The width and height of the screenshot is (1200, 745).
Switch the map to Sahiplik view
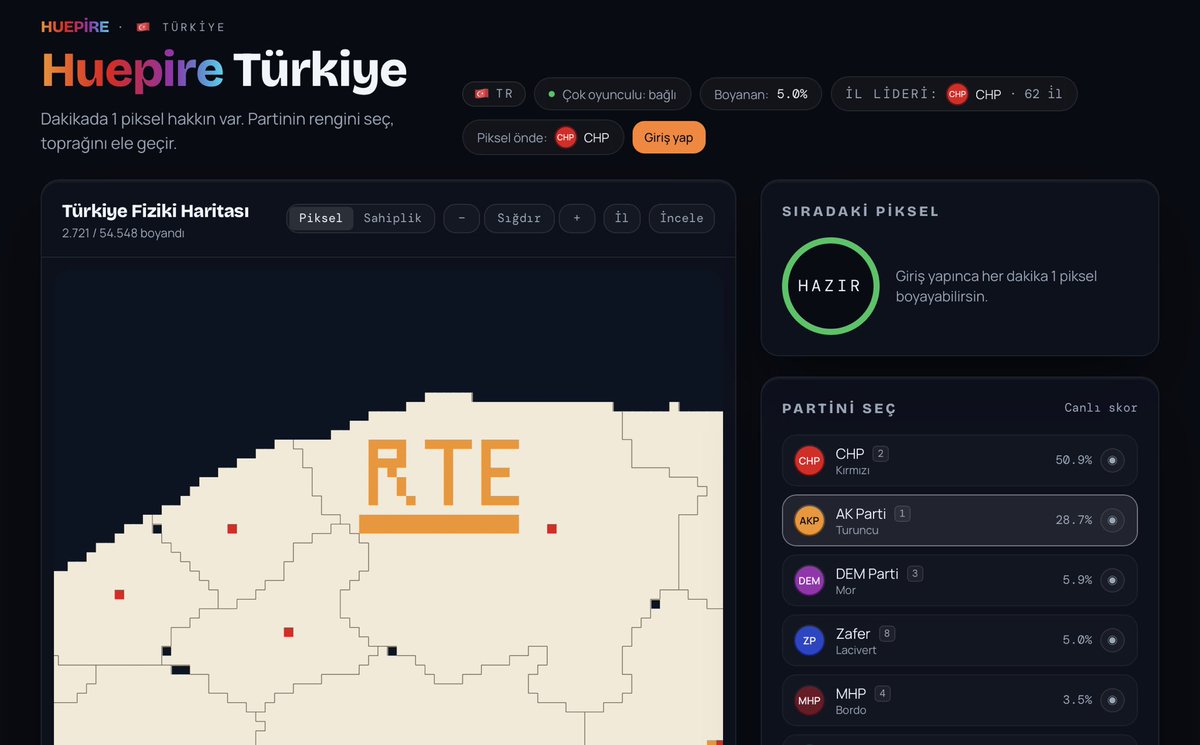[393, 218]
